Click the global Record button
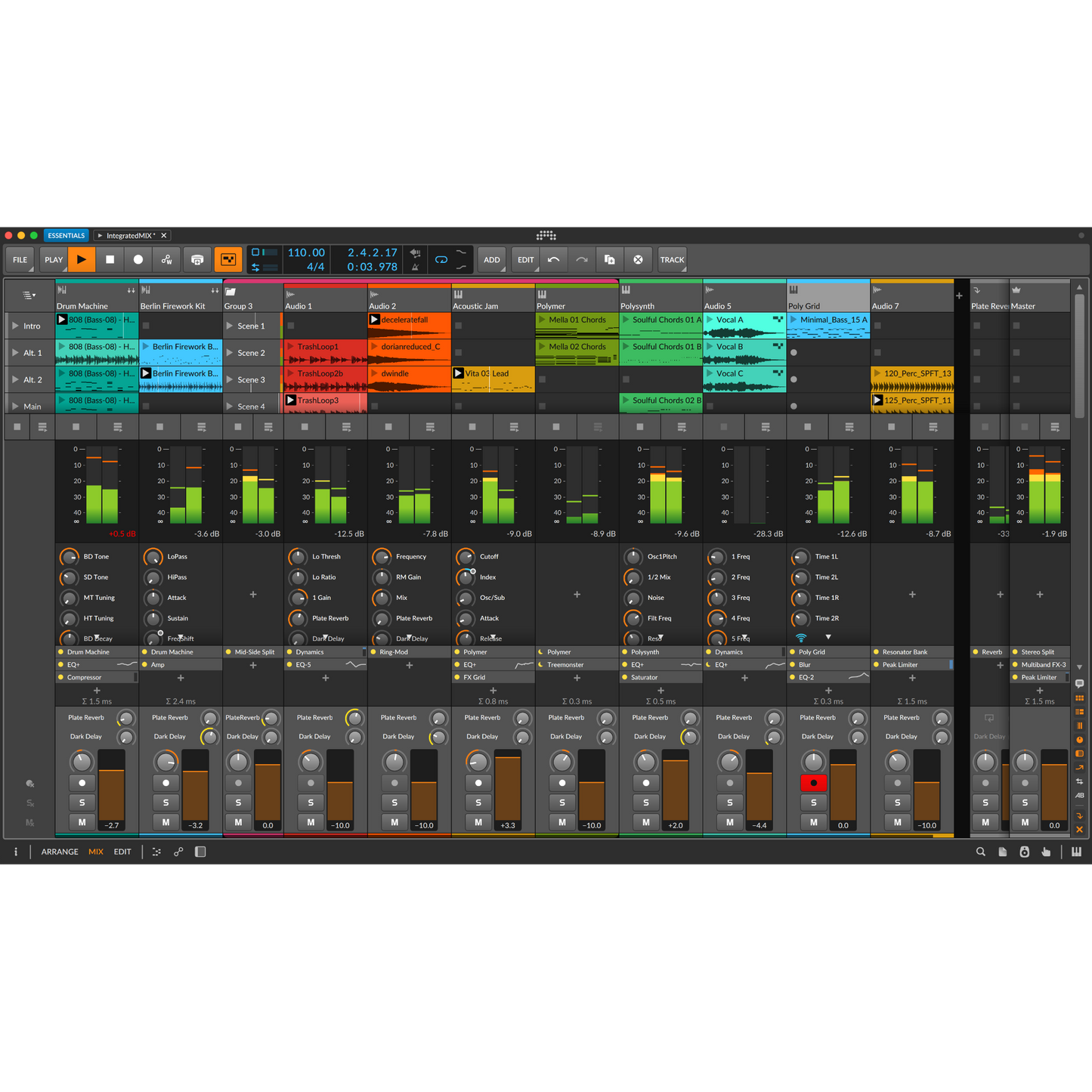 (x=138, y=260)
